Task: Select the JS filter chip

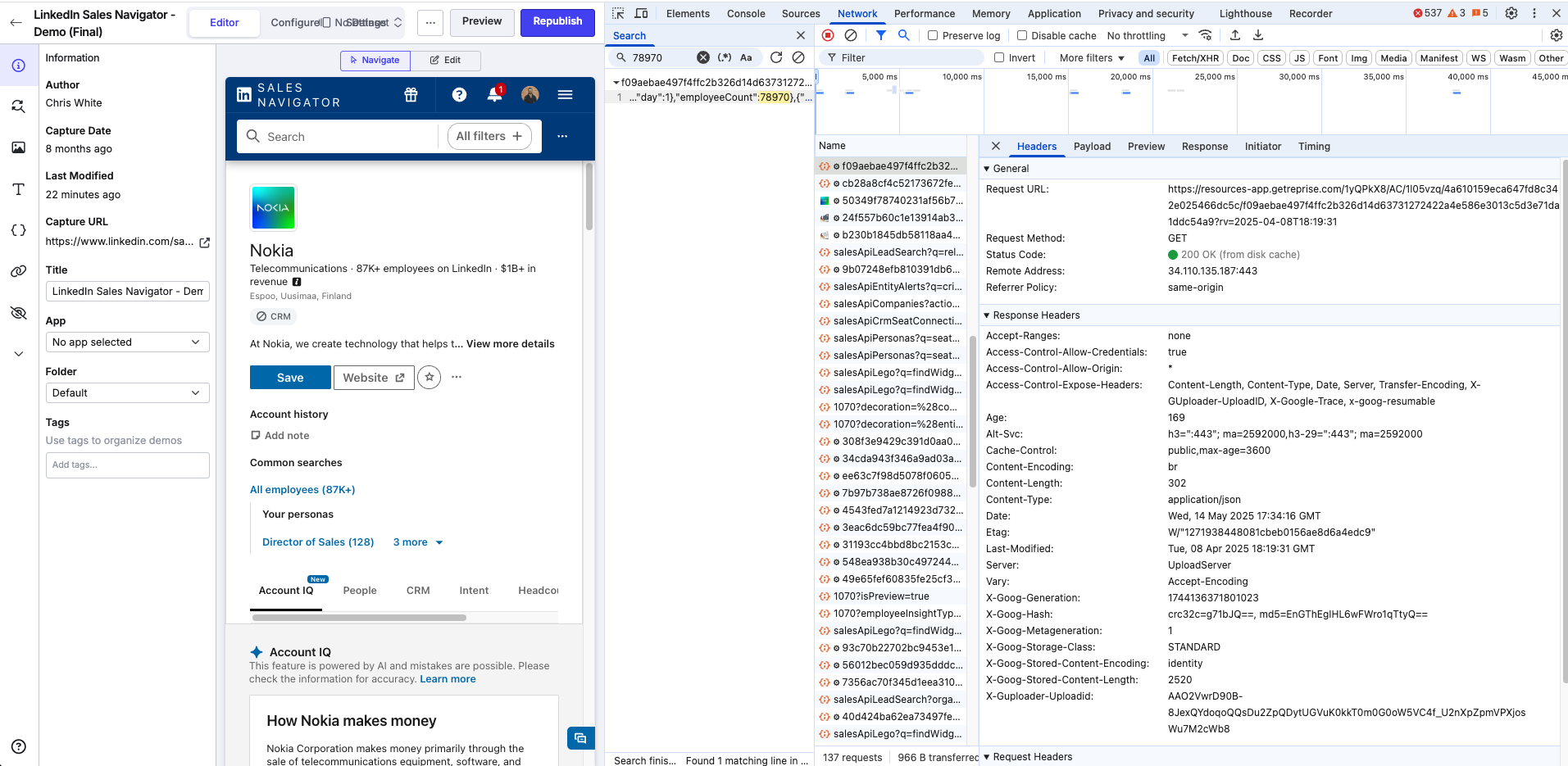Action: [1299, 58]
